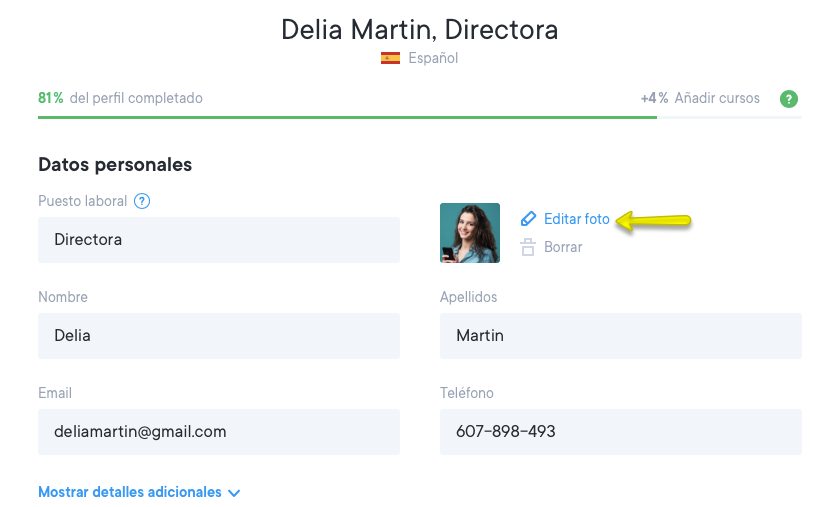Screen dimensions: 838x507
Task: Focus the Puesto laboral field containing Directora
Action: (x=218, y=240)
